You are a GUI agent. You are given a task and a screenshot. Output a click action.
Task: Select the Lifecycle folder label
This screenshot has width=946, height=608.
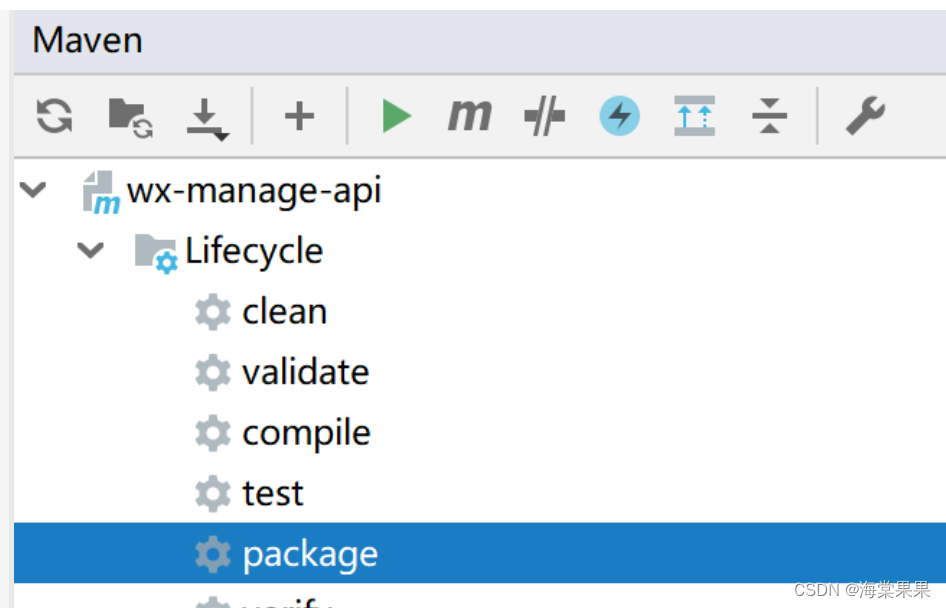tap(254, 251)
